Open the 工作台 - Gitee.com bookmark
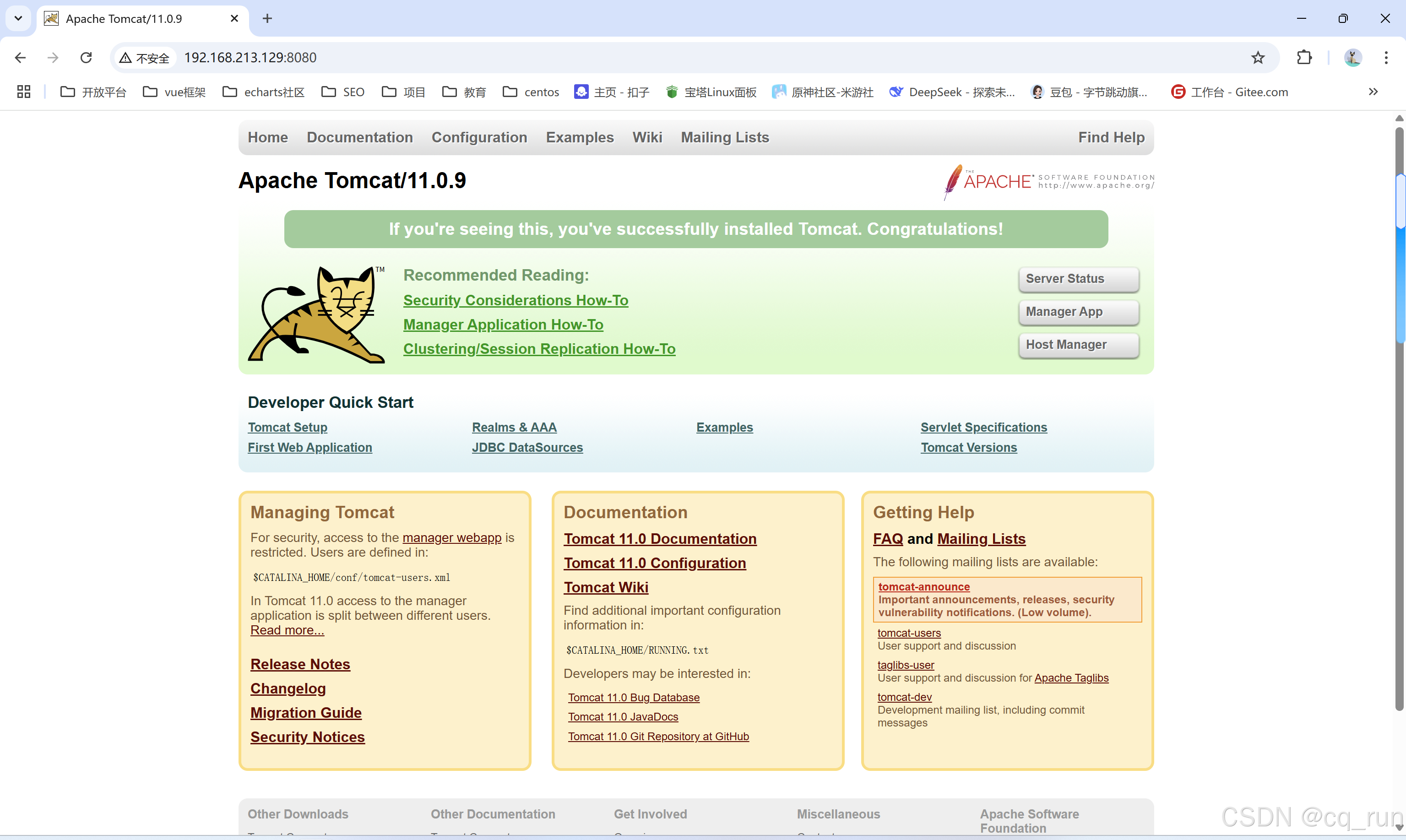1406x840 pixels. click(1230, 92)
